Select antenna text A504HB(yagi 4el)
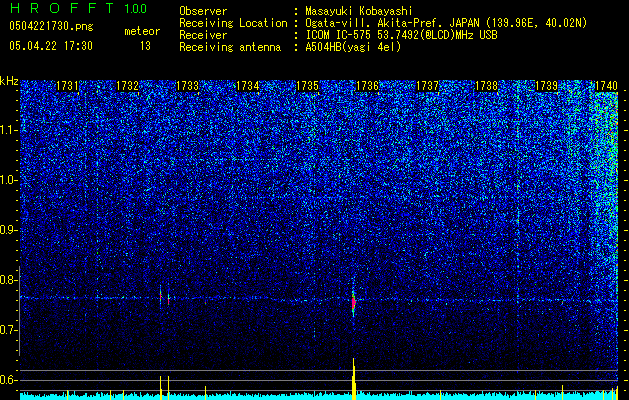This screenshot has width=629, height=400. (353, 47)
